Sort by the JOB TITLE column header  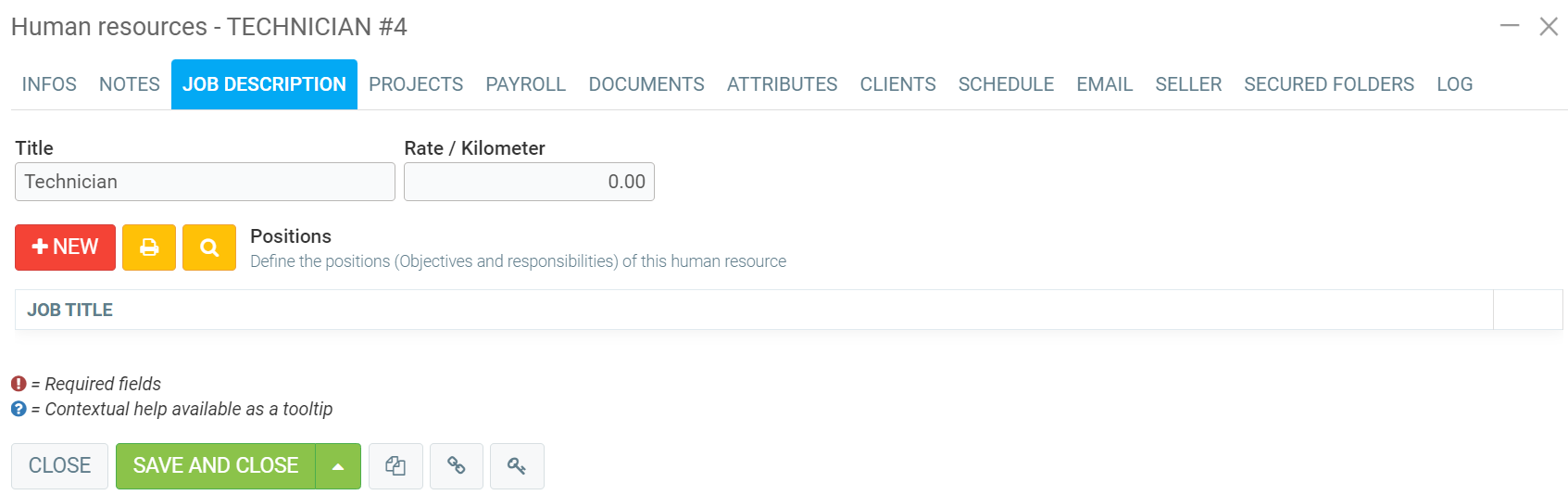[x=70, y=310]
